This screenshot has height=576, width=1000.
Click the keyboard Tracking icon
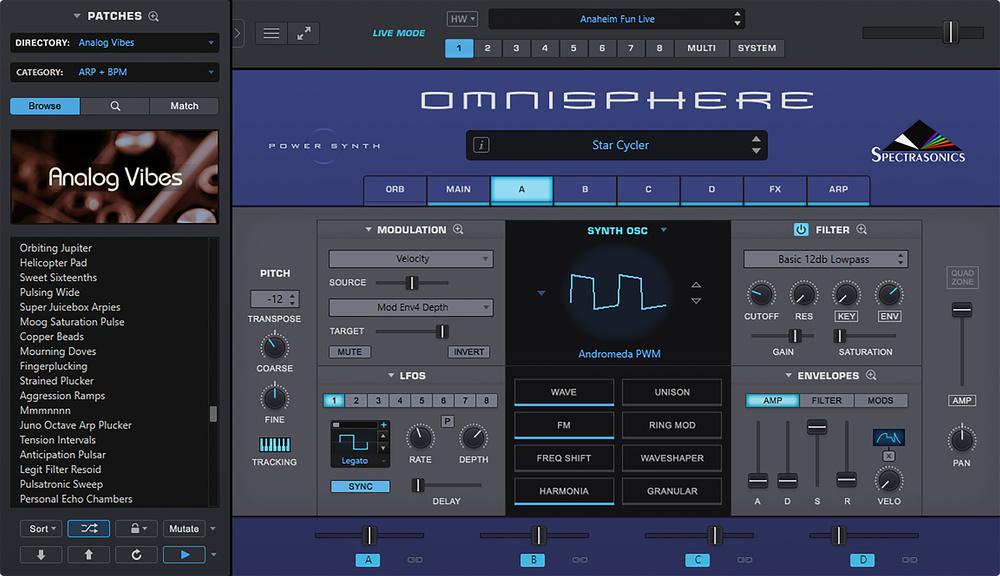[x=274, y=445]
